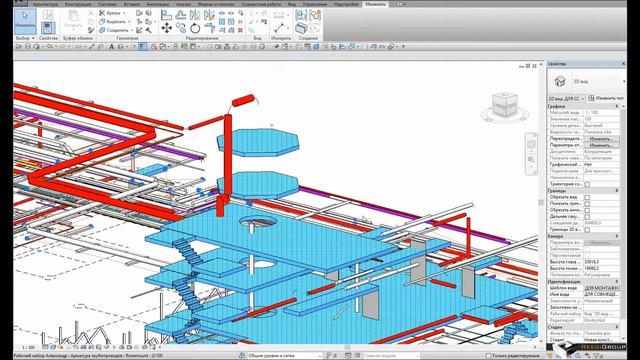Select the Cut (Вырезать) geometry tool
Image resolution: width=640 pixels, height=360 pixels.
tap(115, 22)
